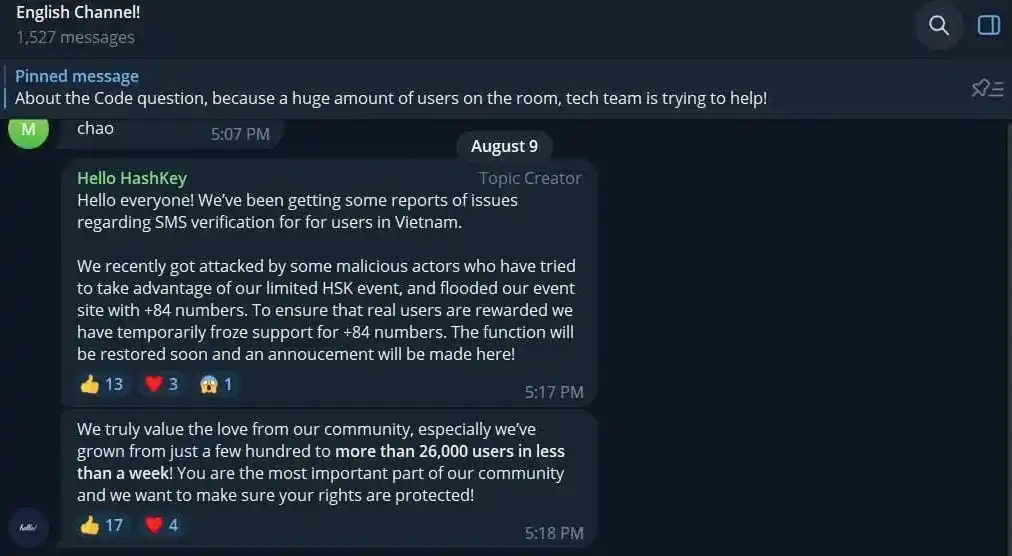Click the green M user avatar
The width and height of the screenshot is (1012, 556).
[28, 130]
